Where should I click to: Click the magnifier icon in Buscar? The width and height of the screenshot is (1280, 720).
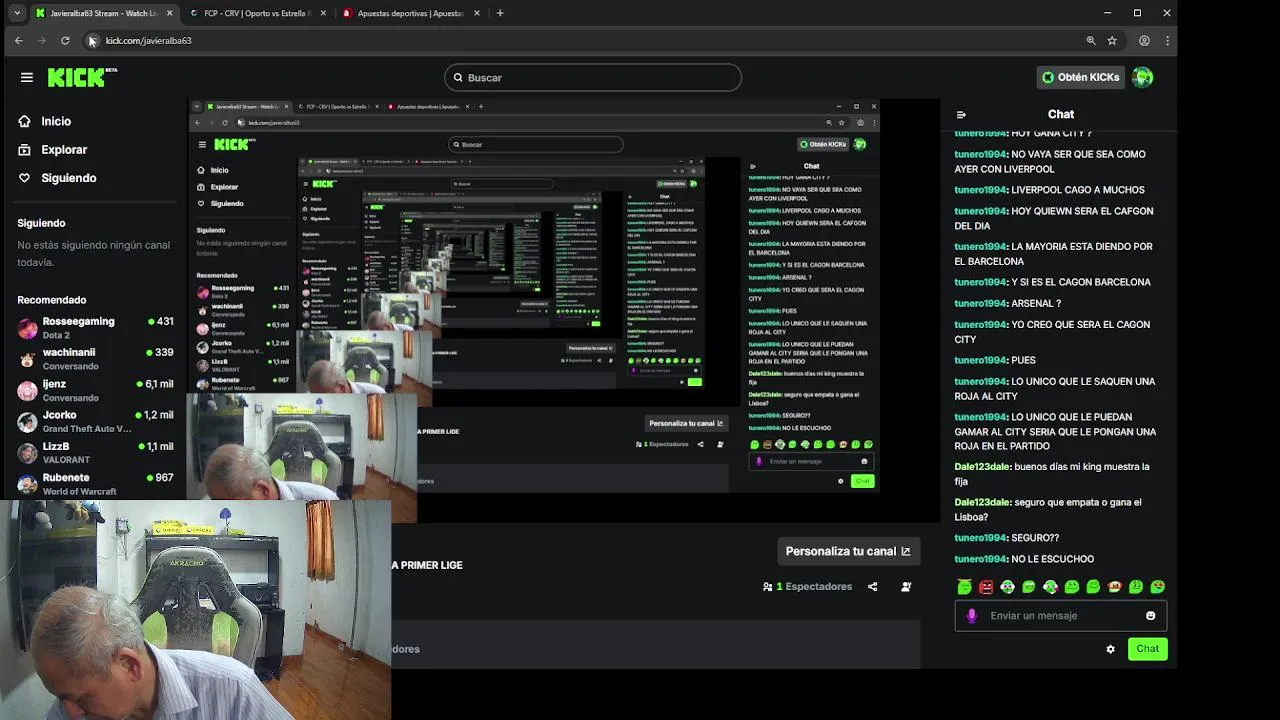pos(458,77)
